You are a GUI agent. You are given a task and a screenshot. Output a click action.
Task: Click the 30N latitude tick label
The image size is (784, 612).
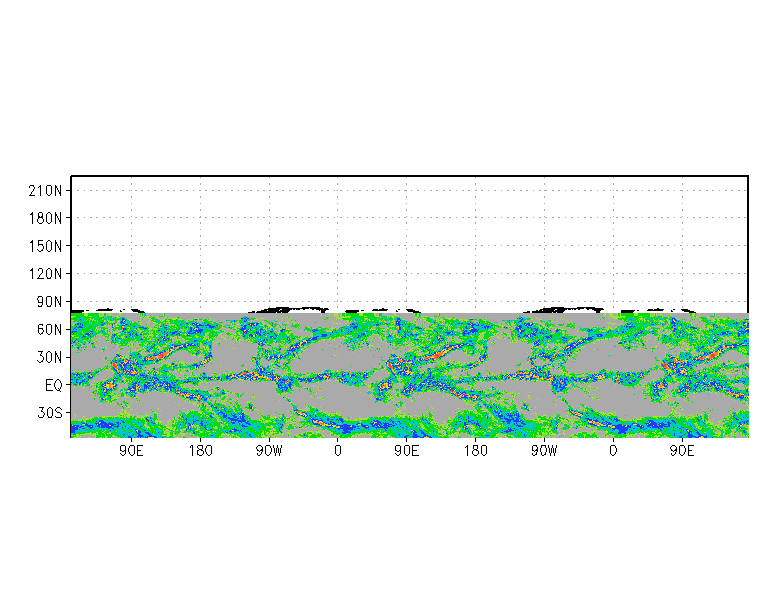coord(48,357)
